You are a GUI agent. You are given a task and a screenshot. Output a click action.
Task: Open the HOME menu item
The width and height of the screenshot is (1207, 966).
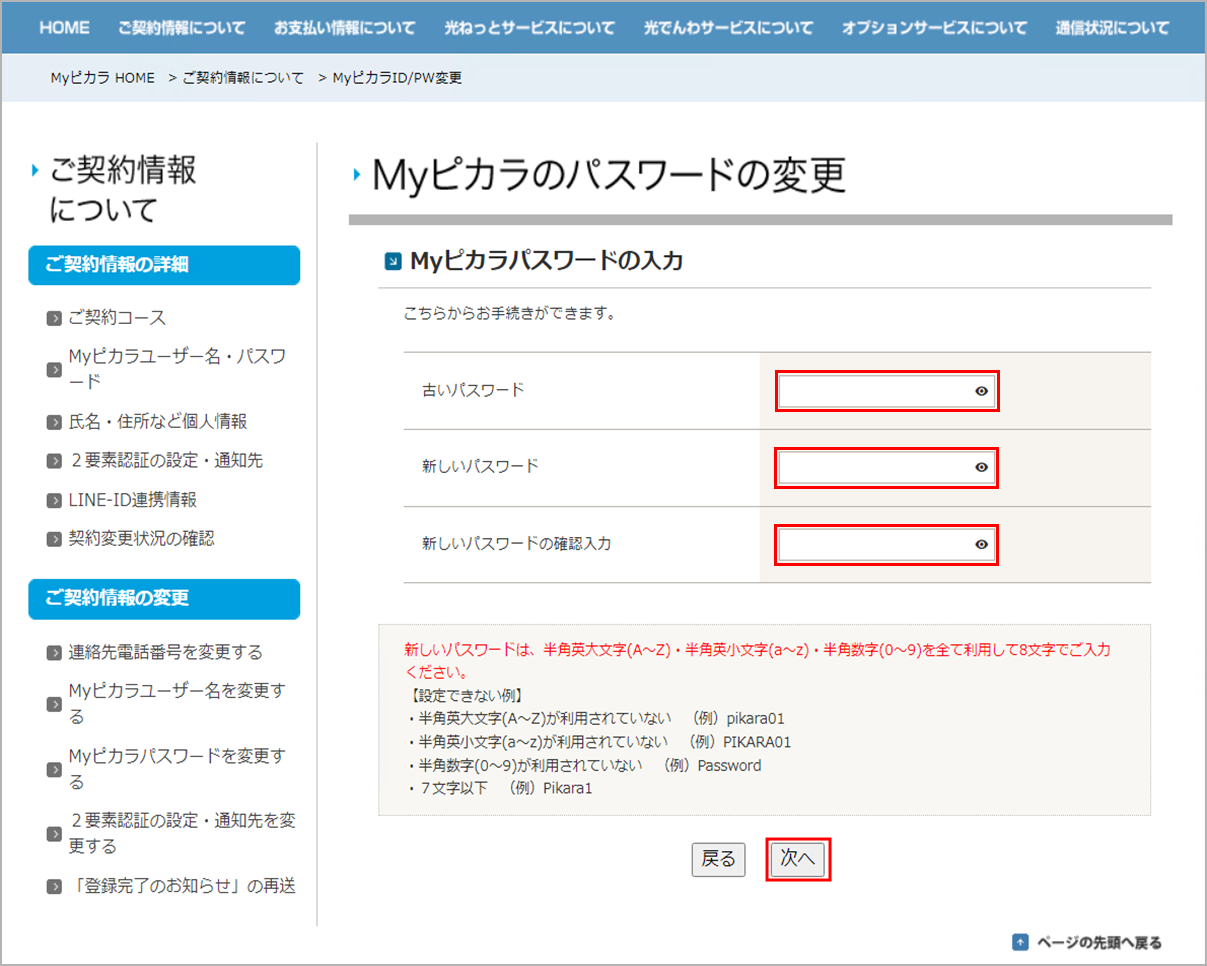click(x=65, y=27)
